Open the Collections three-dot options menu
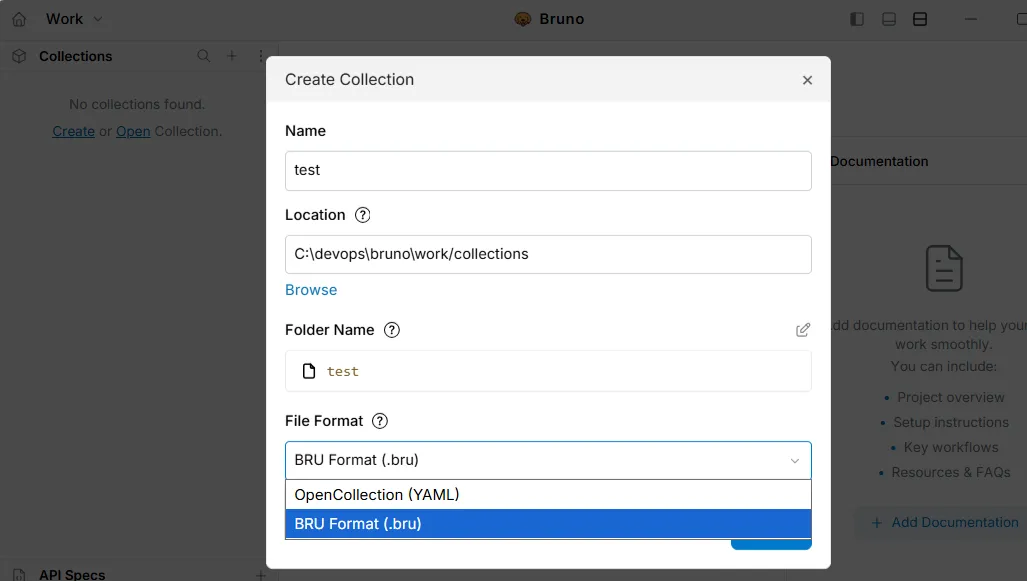The width and height of the screenshot is (1027, 581). 261,56
